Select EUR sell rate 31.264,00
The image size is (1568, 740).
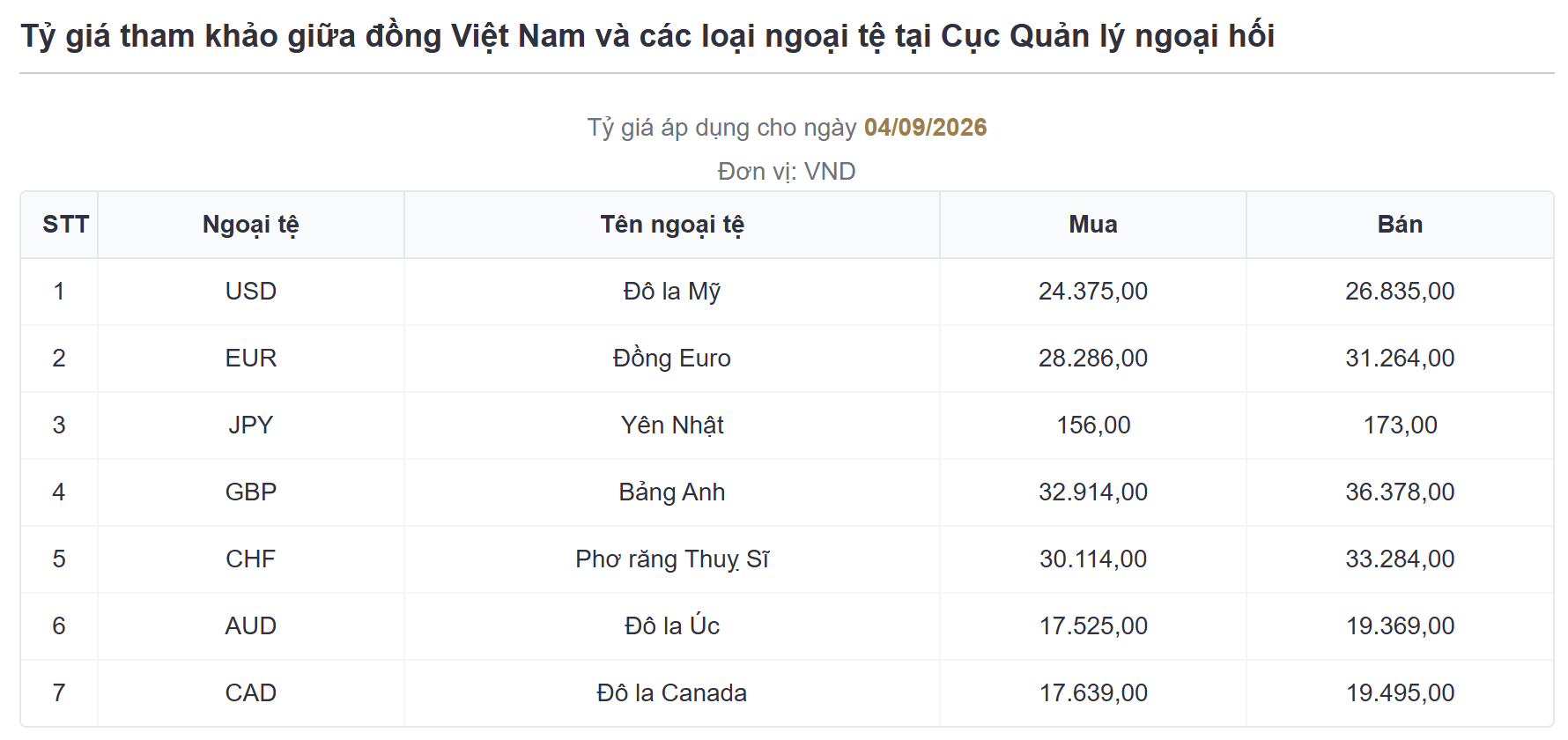pyautogui.click(x=1400, y=359)
